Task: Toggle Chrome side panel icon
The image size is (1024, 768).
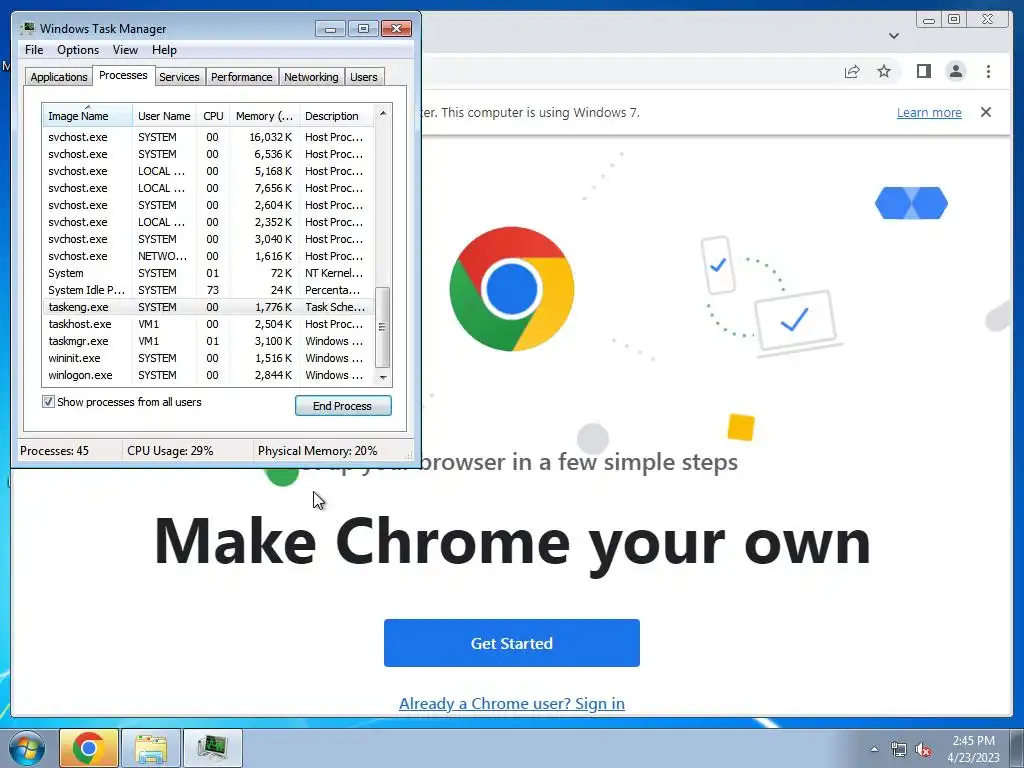Action: click(923, 71)
